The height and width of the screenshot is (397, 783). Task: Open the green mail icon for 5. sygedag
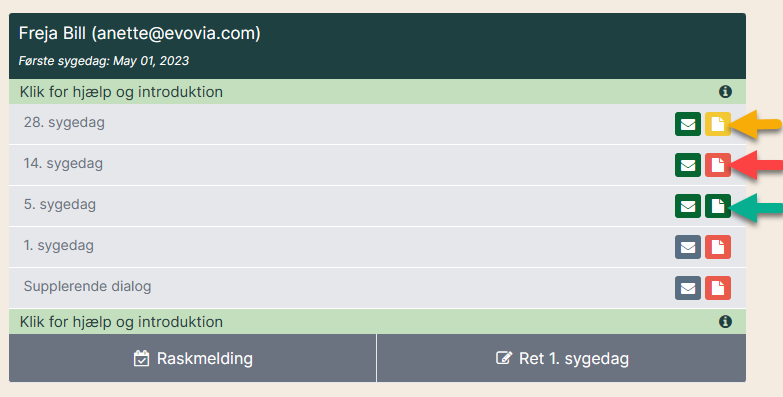coord(688,206)
